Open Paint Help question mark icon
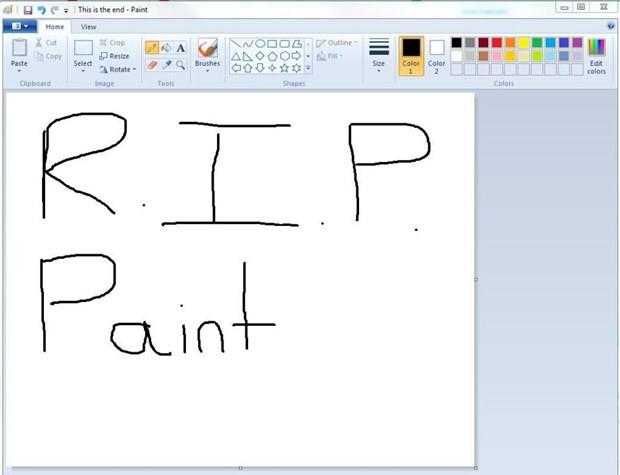Viewport: 620px width, 475px height. pyautogui.click(x=610, y=26)
